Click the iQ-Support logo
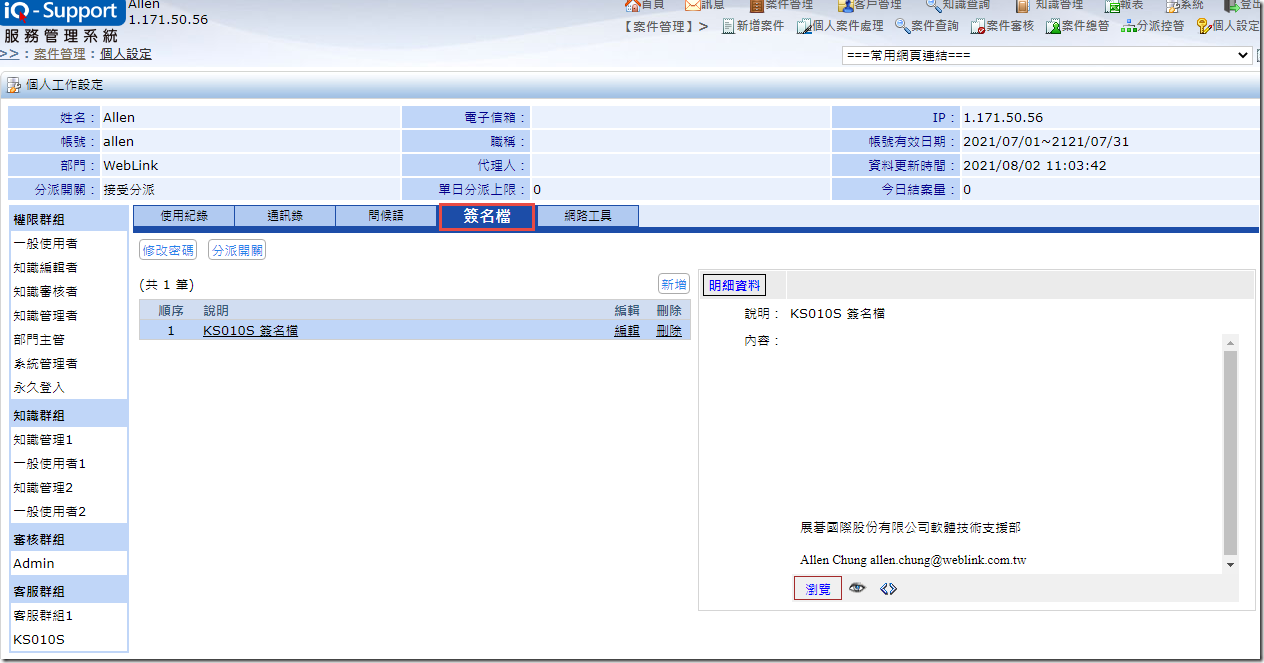The width and height of the screenshot is (1264, 663). (62, 13)
